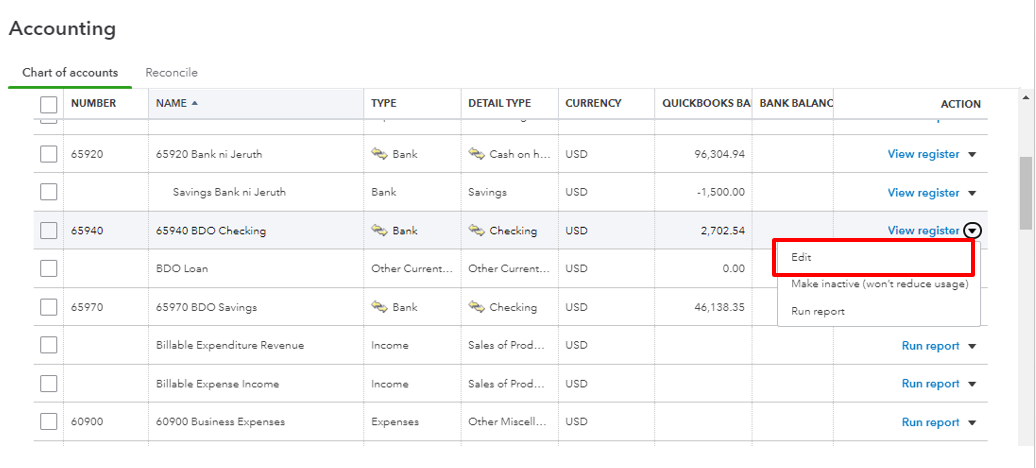Select Make inactive in the action menu
1036x468 pixels.
[879, 284]
